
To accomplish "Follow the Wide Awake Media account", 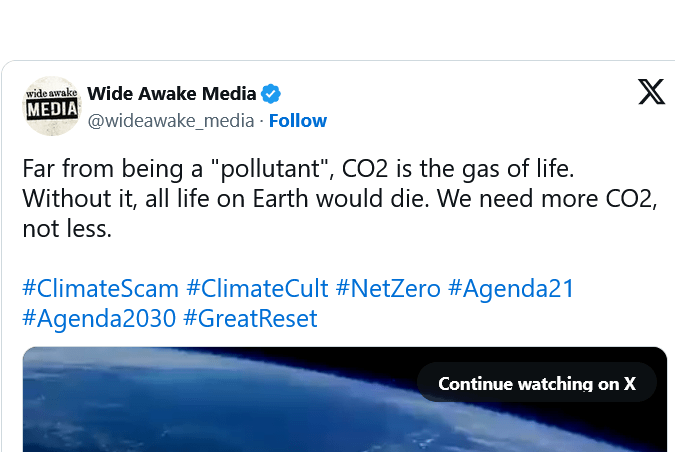I will coord(298,121).
